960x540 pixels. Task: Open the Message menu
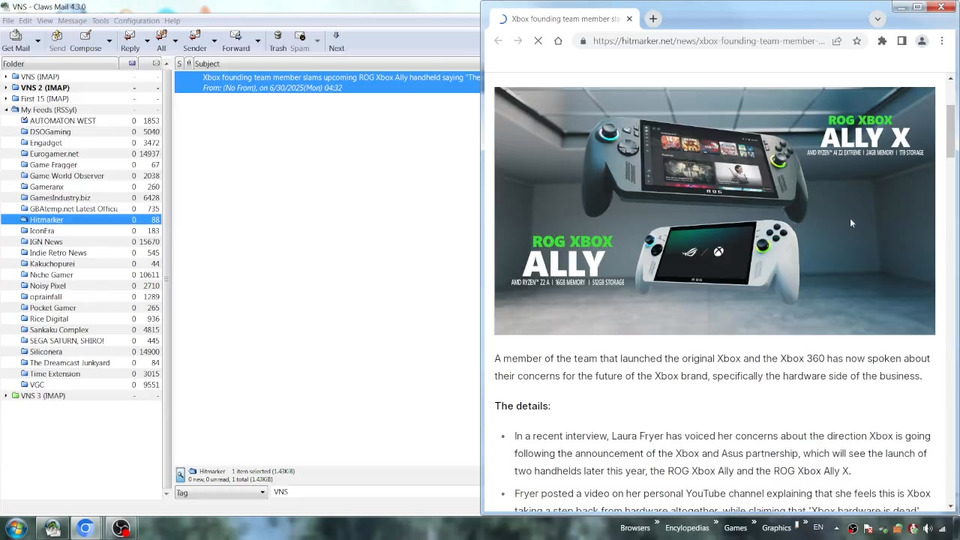point(72,21)
